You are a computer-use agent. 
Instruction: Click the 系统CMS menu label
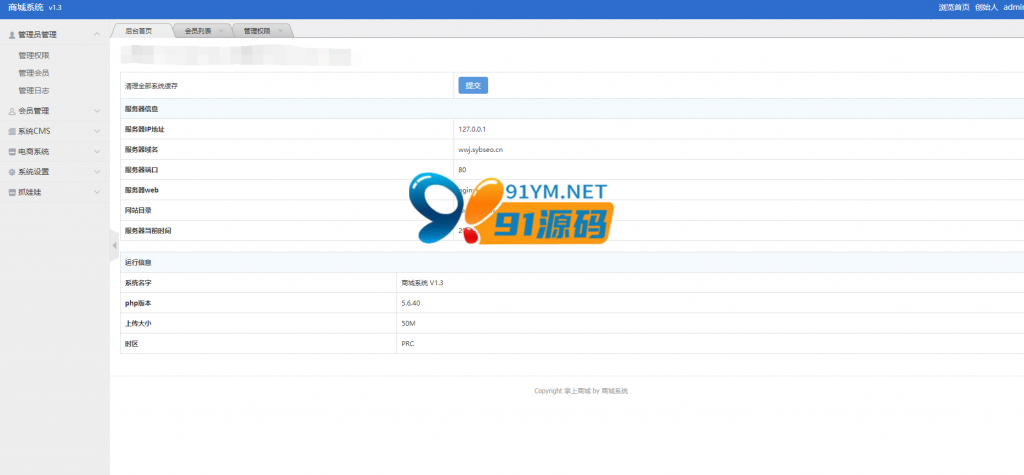pyautogui.click(x=34, y=131)
